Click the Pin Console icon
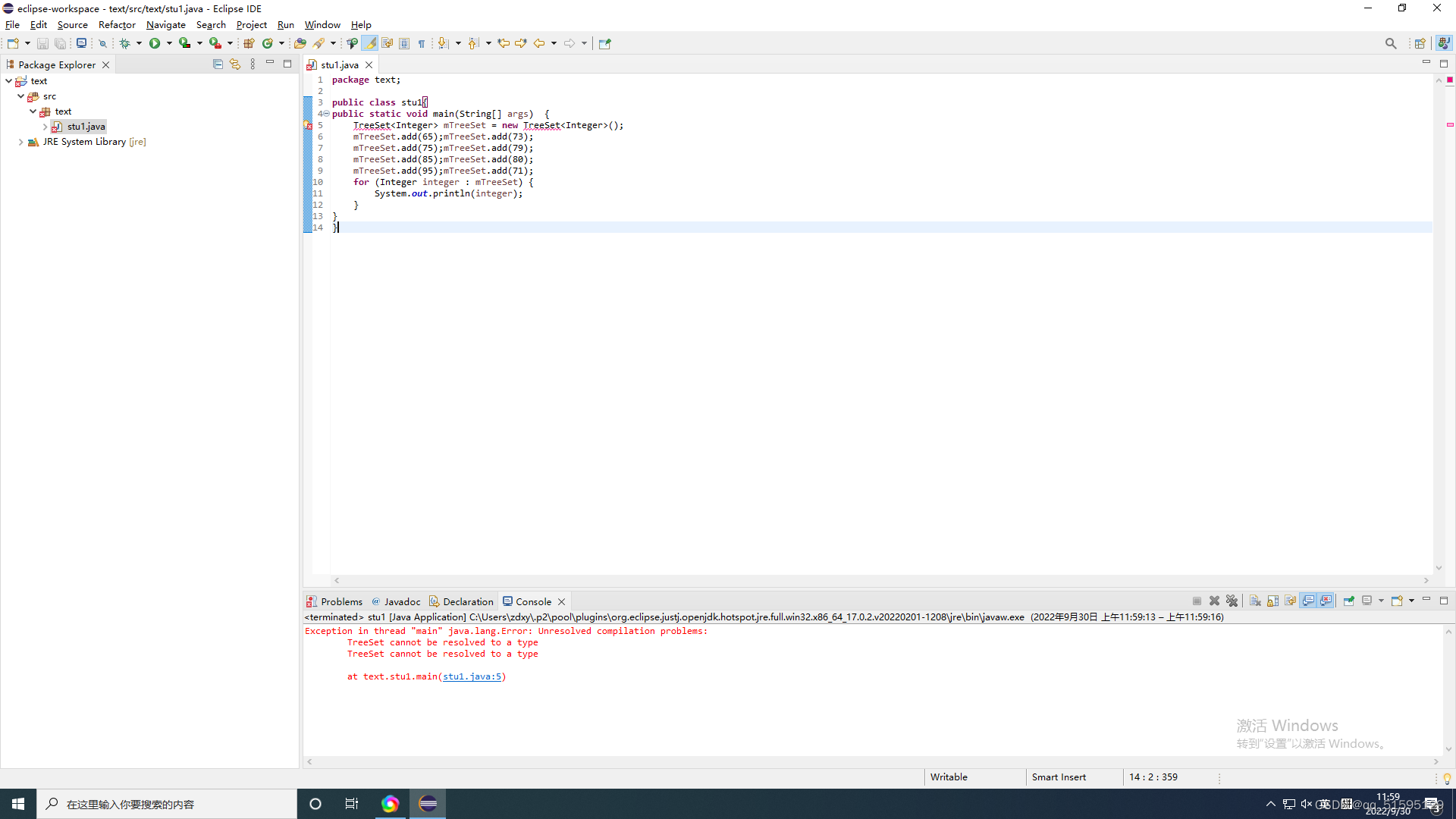 click(1349, 601)
